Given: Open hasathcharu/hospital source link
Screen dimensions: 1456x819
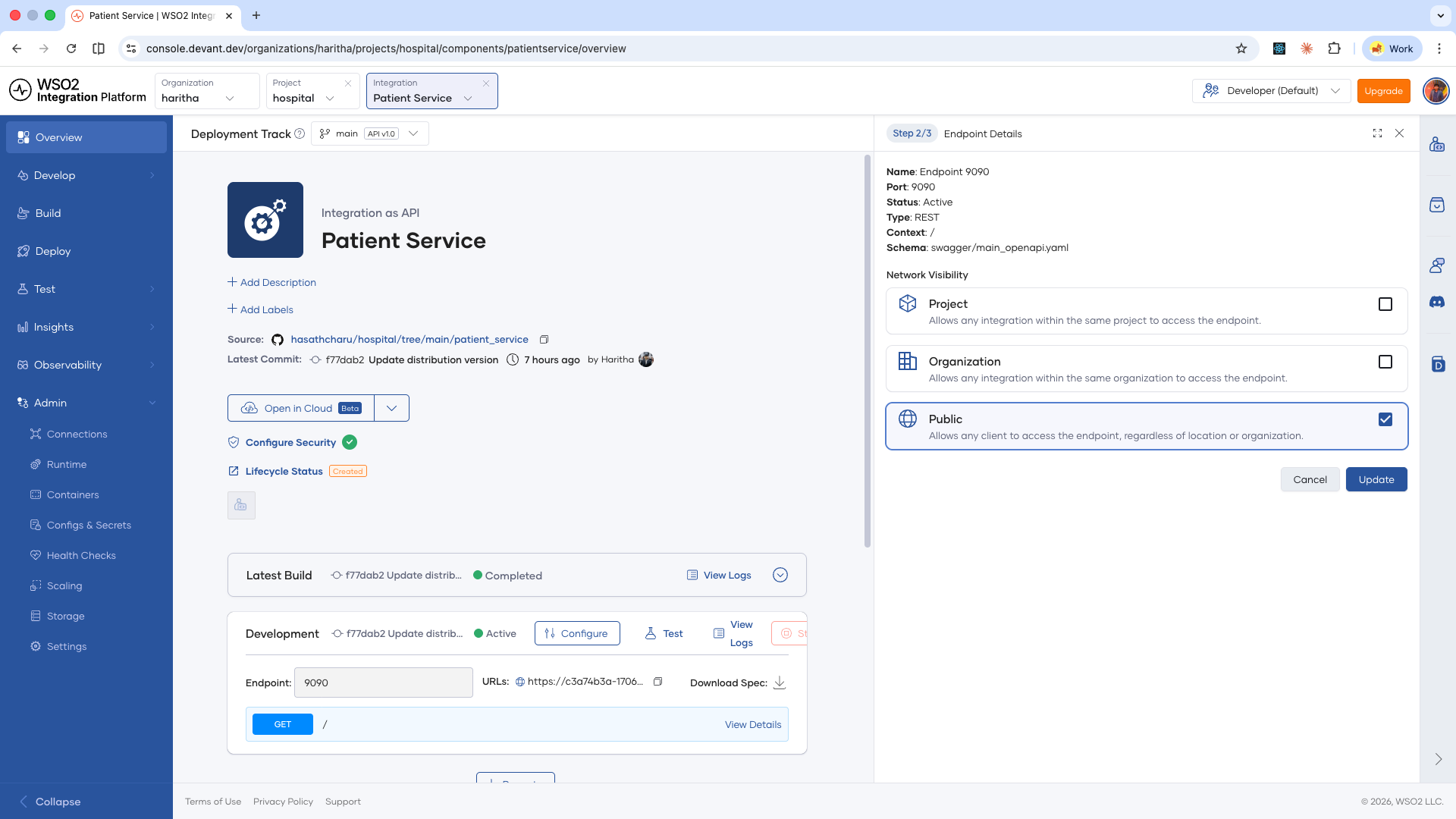Looking at the screenshot, I should click(x=409, y=340).
